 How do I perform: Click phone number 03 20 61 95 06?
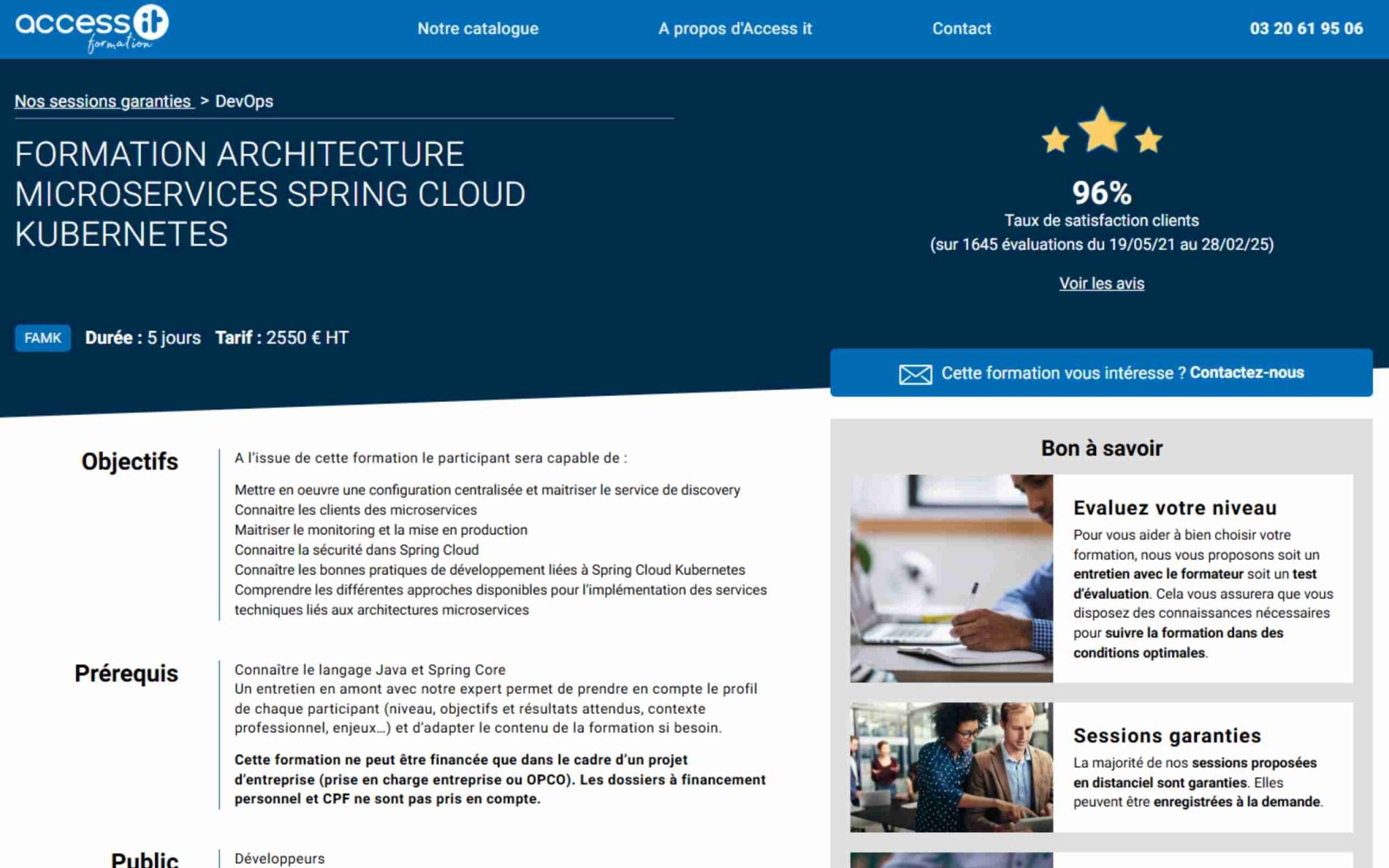tap(1306, 28)
